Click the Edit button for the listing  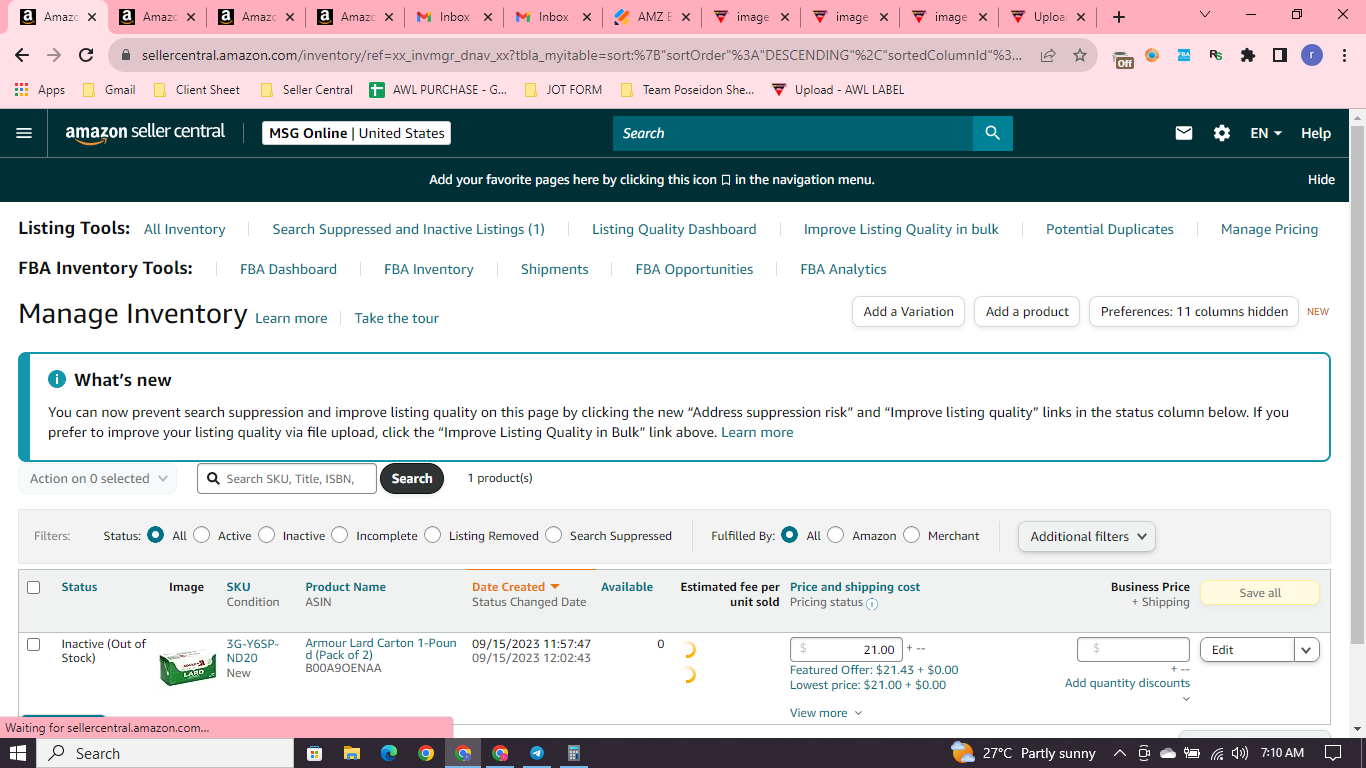tap(1247, 650)
